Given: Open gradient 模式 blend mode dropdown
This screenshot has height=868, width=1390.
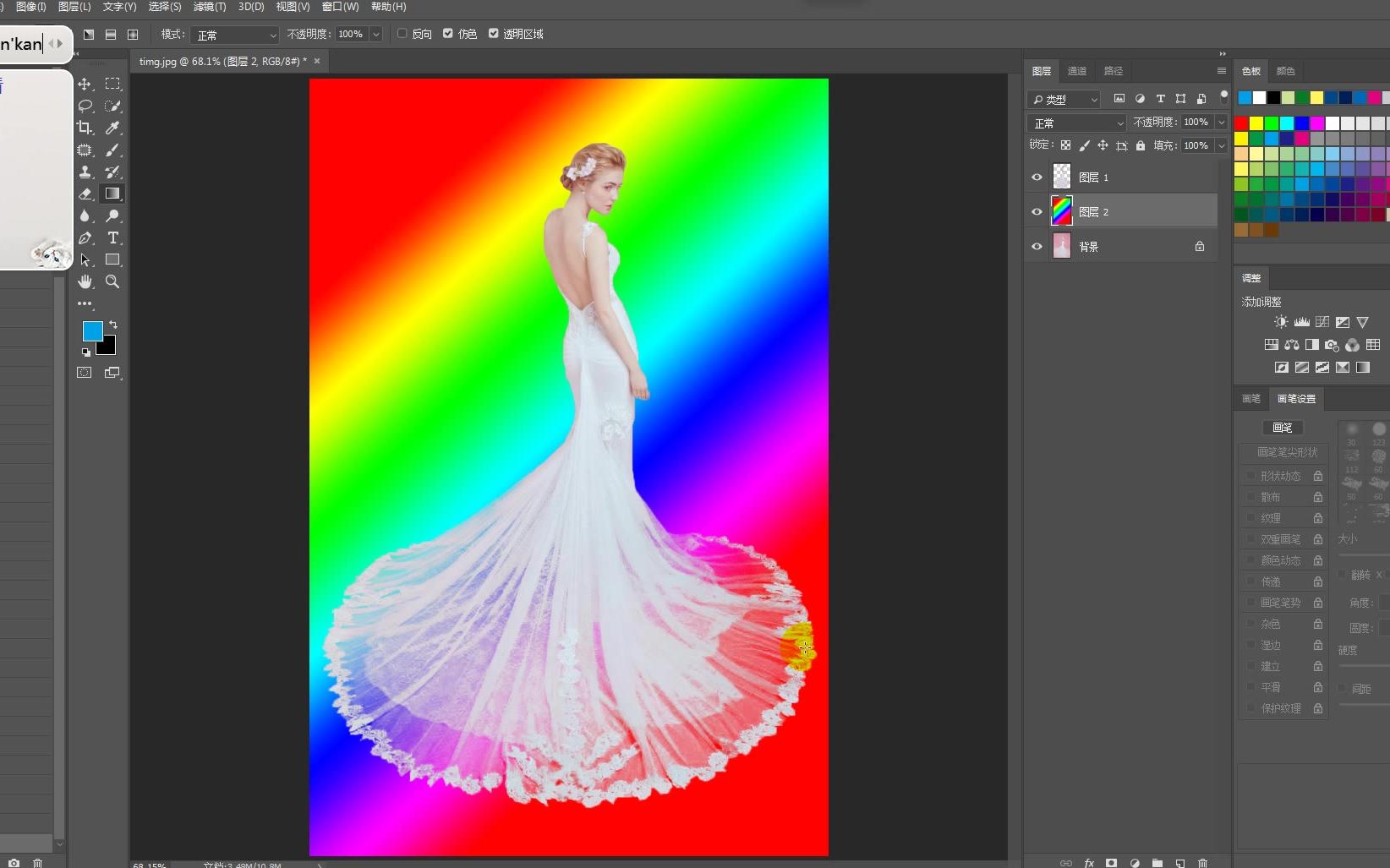Looking at the screenshot, I should pyautogui.click(x=234, y=35).
